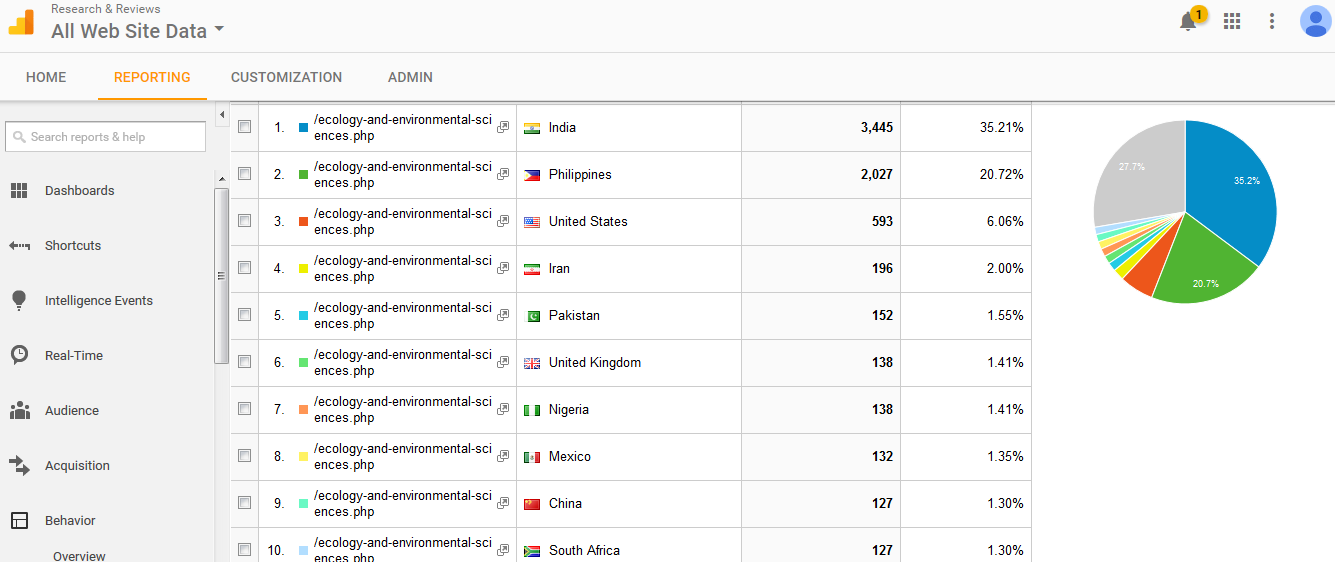The height and width of the screenshot is (562, 1335).
Task: Collapse the sidebar with the arrow toggle
Action: point(222,115)
